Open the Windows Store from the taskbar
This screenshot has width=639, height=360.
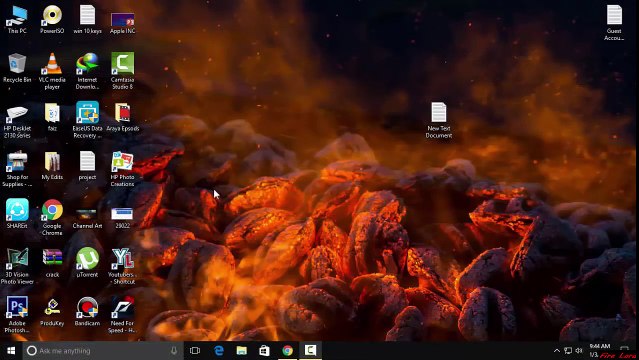coord(264,351)
